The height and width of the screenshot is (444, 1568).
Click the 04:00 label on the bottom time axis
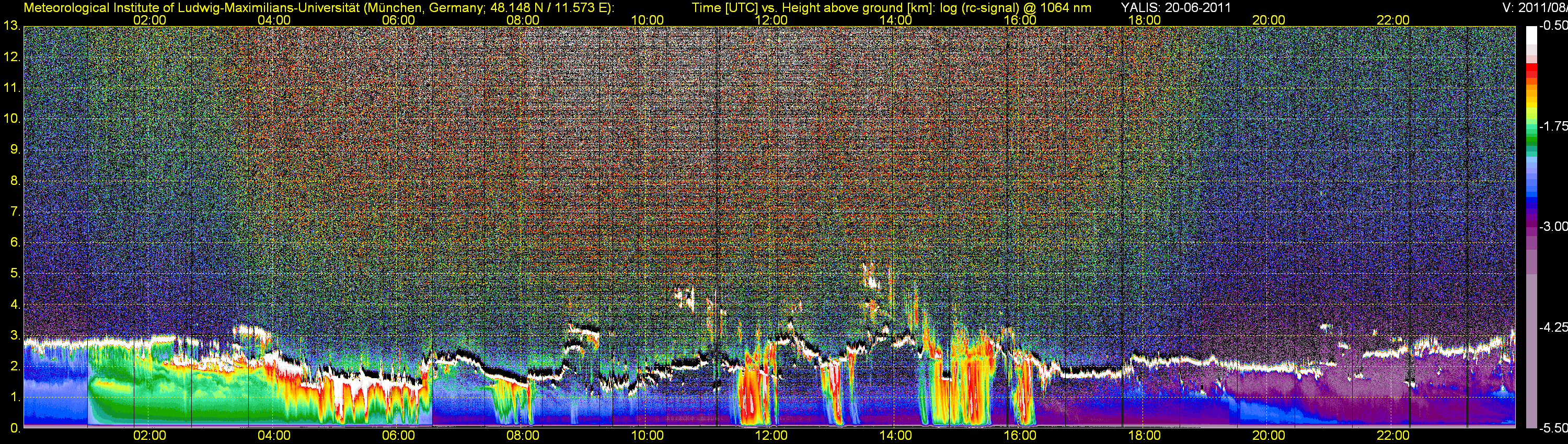[x=274, y=436]
